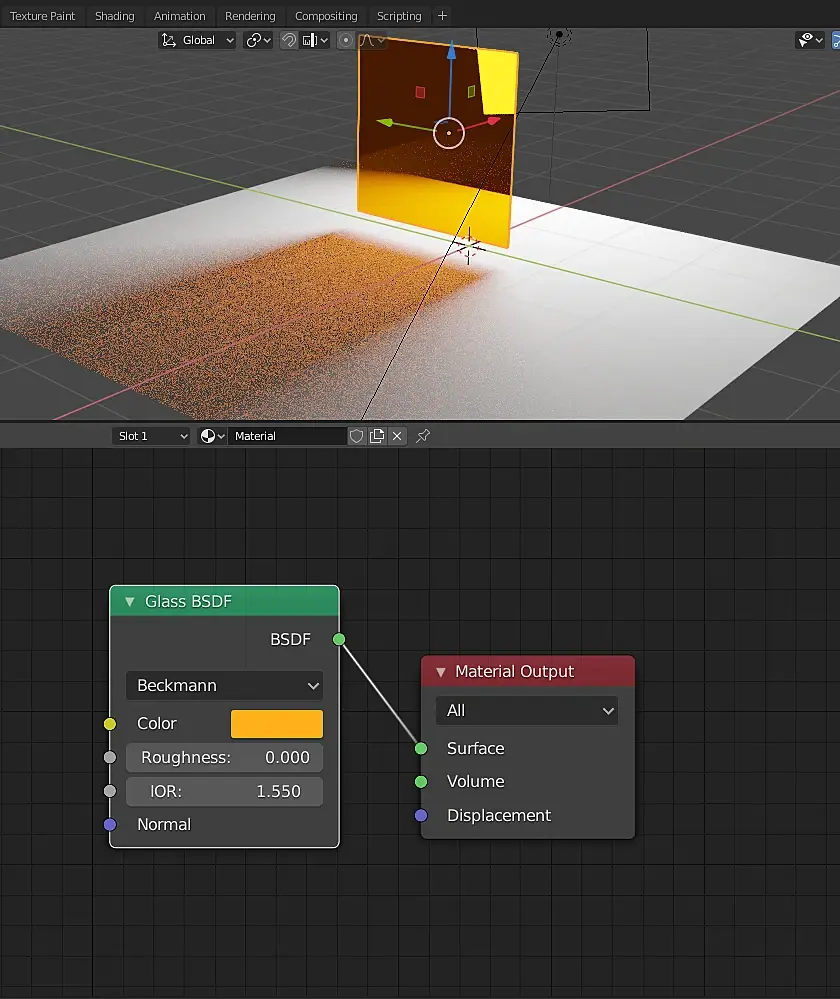This screenshot has width=840, height=999.
Task: Open the Beckmann distribution dropdown
Action: (x=224, y=686)
